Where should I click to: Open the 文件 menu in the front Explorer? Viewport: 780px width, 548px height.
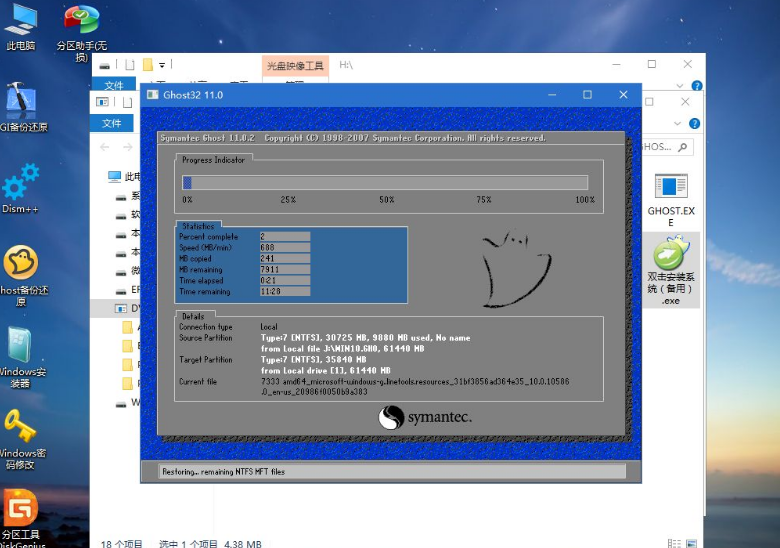(x=111, y=123)
